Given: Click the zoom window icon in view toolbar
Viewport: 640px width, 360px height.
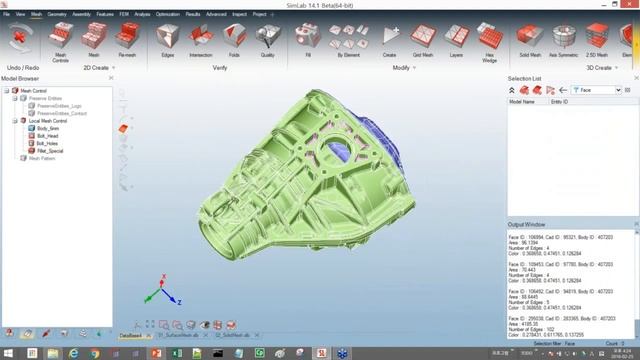Looking at the screenshot, I should pos(164,325).
